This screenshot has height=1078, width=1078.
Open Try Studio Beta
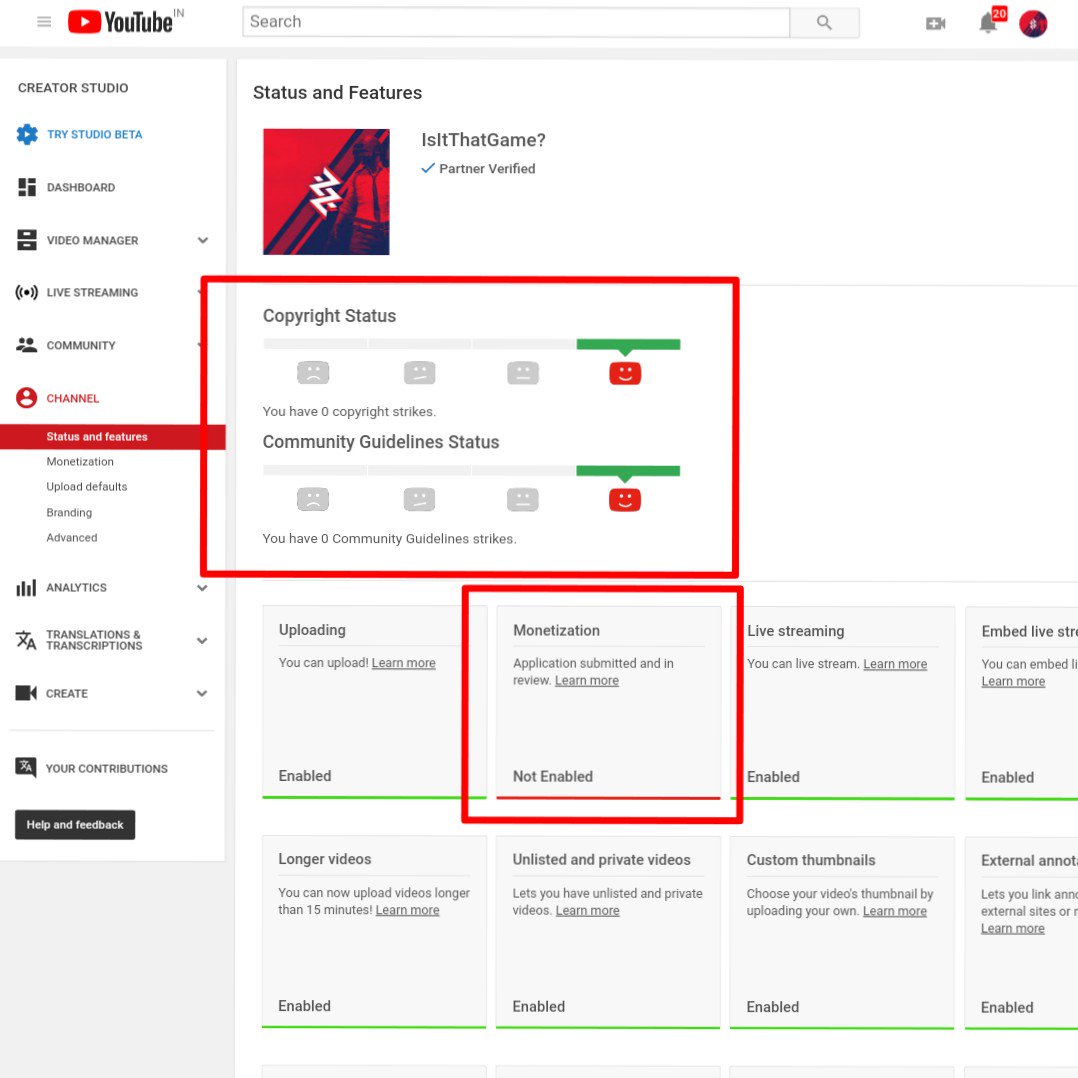pos(95,135)
